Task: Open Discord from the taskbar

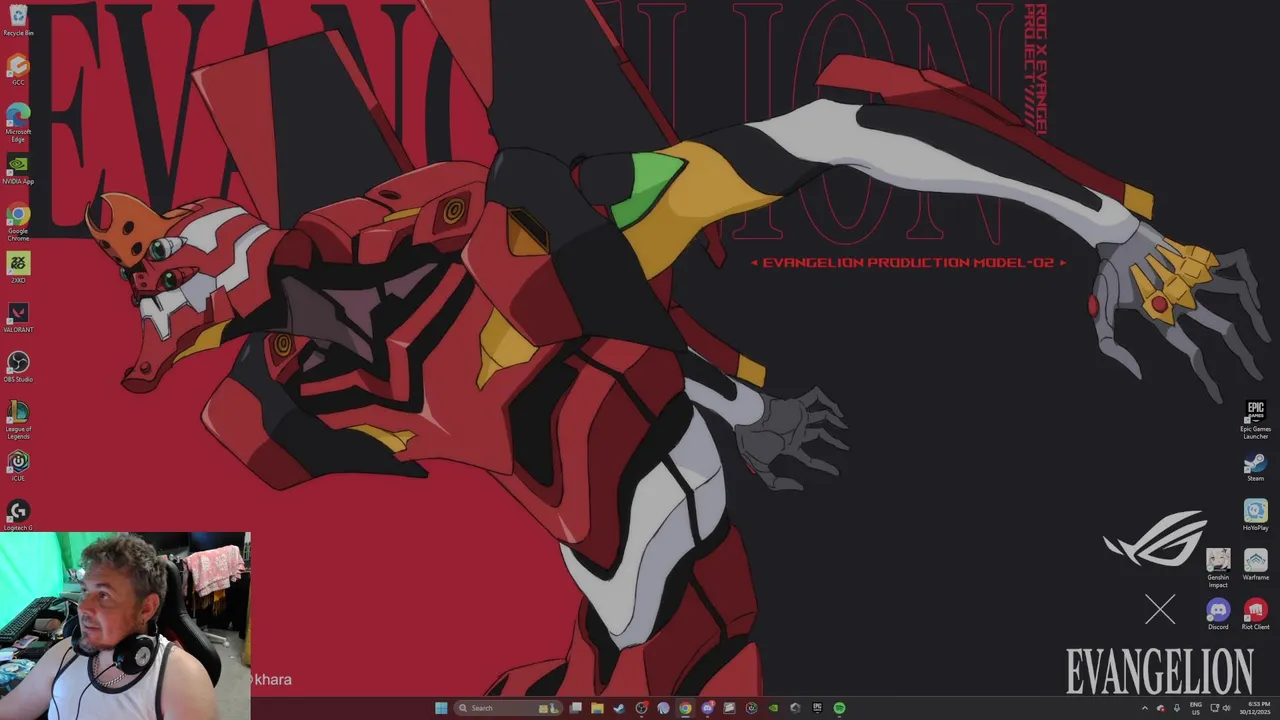Action: point(707,708)
